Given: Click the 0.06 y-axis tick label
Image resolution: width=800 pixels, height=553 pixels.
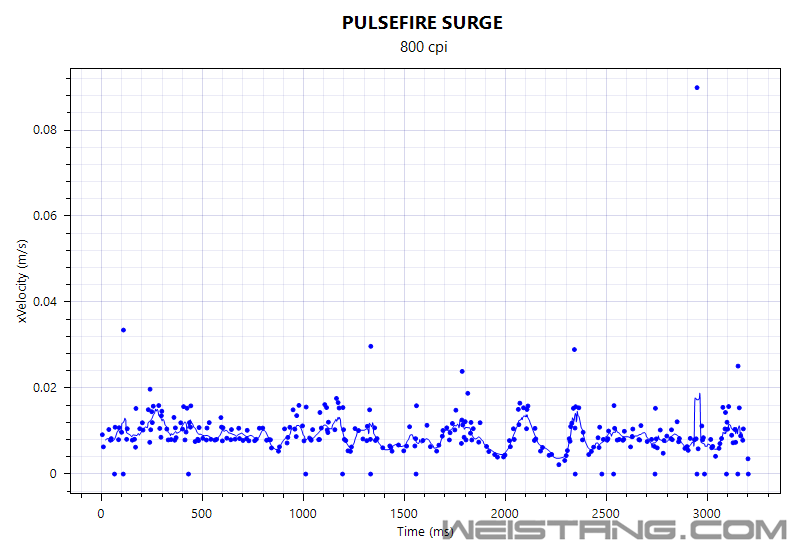Looking at the screenshot, I should tap(45, 216).
